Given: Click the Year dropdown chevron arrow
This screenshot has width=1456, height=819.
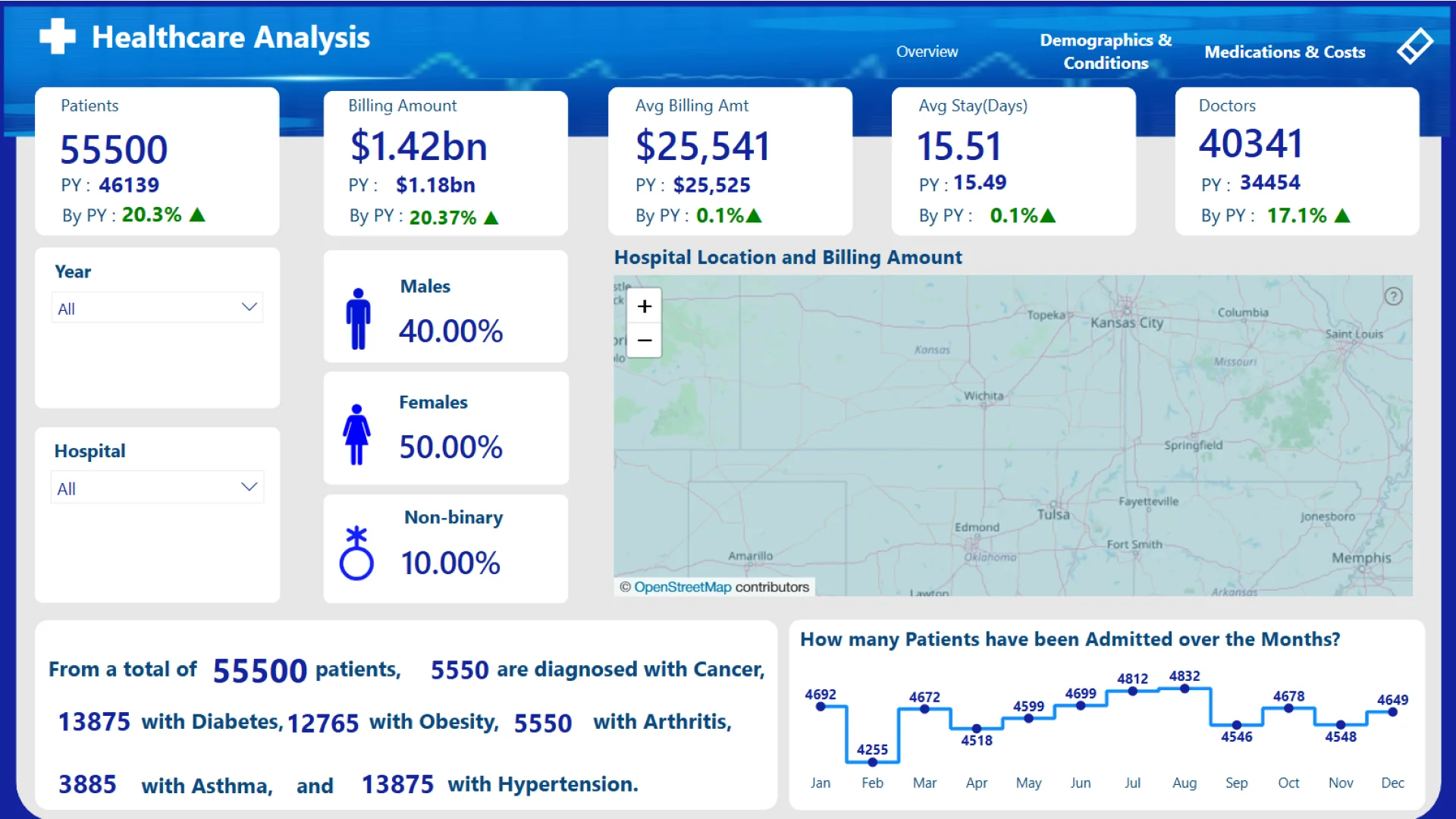Looking at the screenshot, I should pyautogui.click(x=249, y=307).
